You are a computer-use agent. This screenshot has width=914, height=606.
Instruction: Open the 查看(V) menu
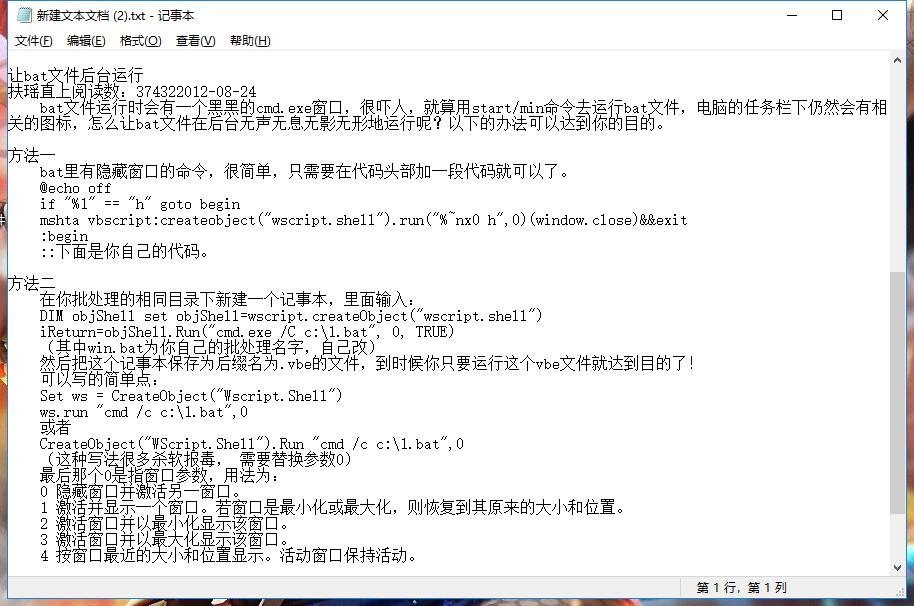click(195, 41)
